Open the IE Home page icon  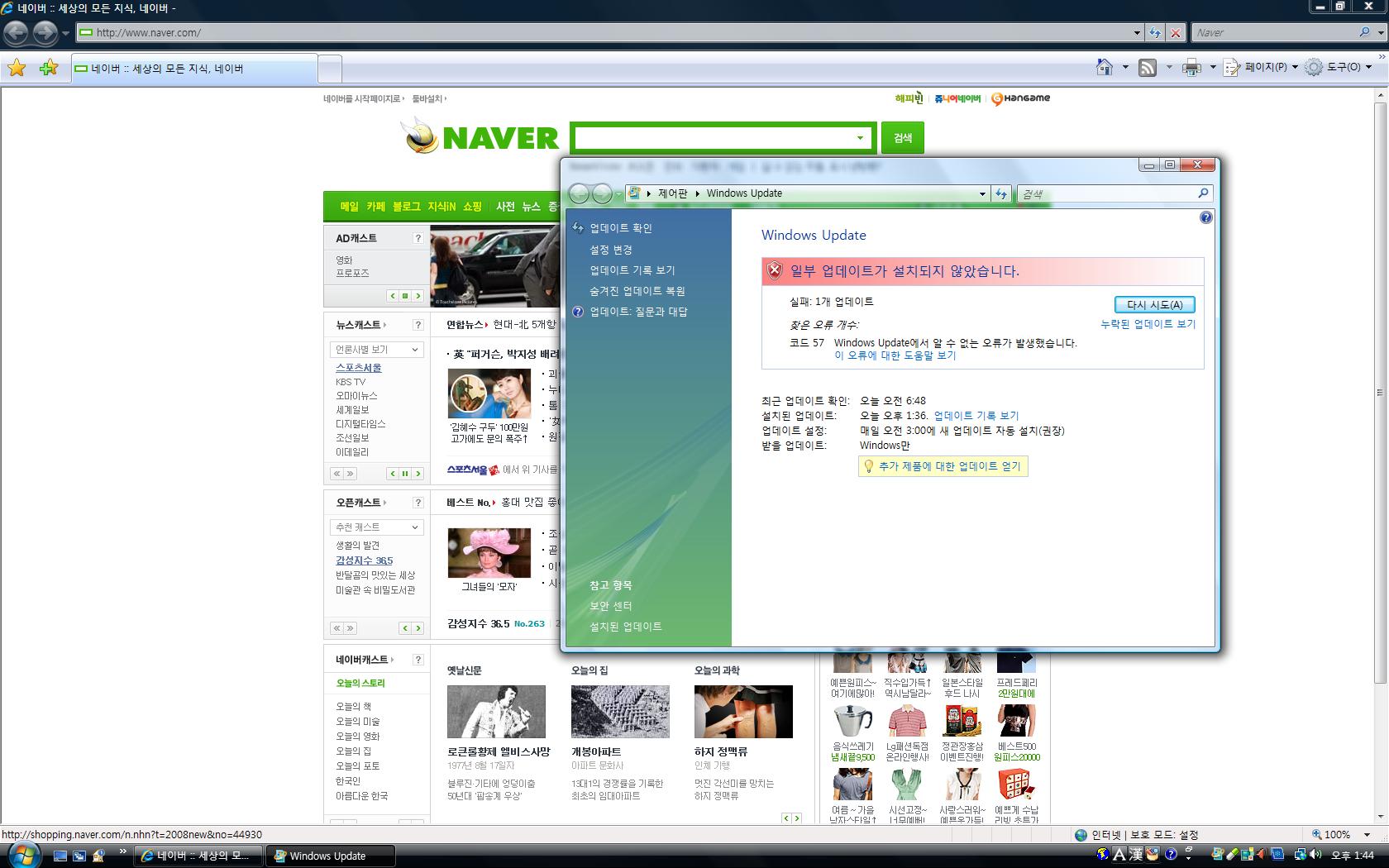[1104, 68]
